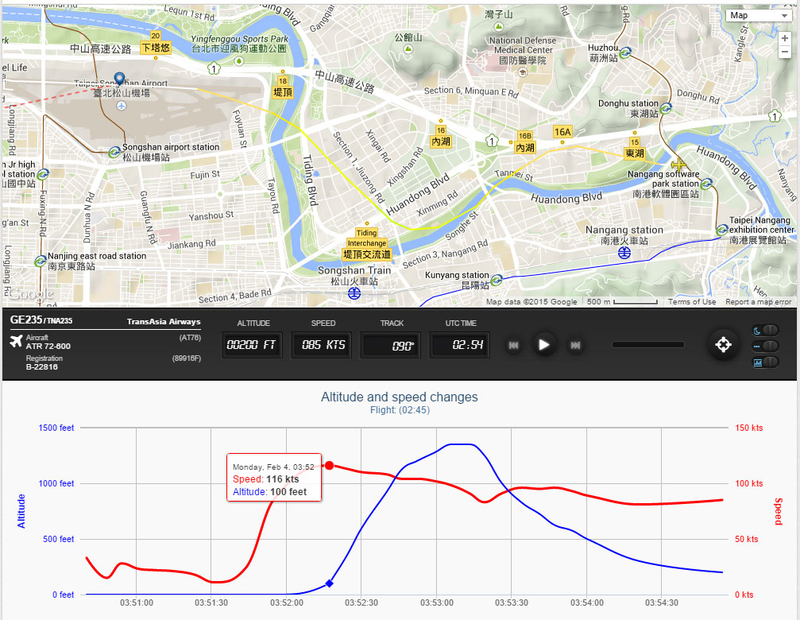Click the GE235 flight number
The height and width of the screenshot is (620, 800).
pos(26,320)
